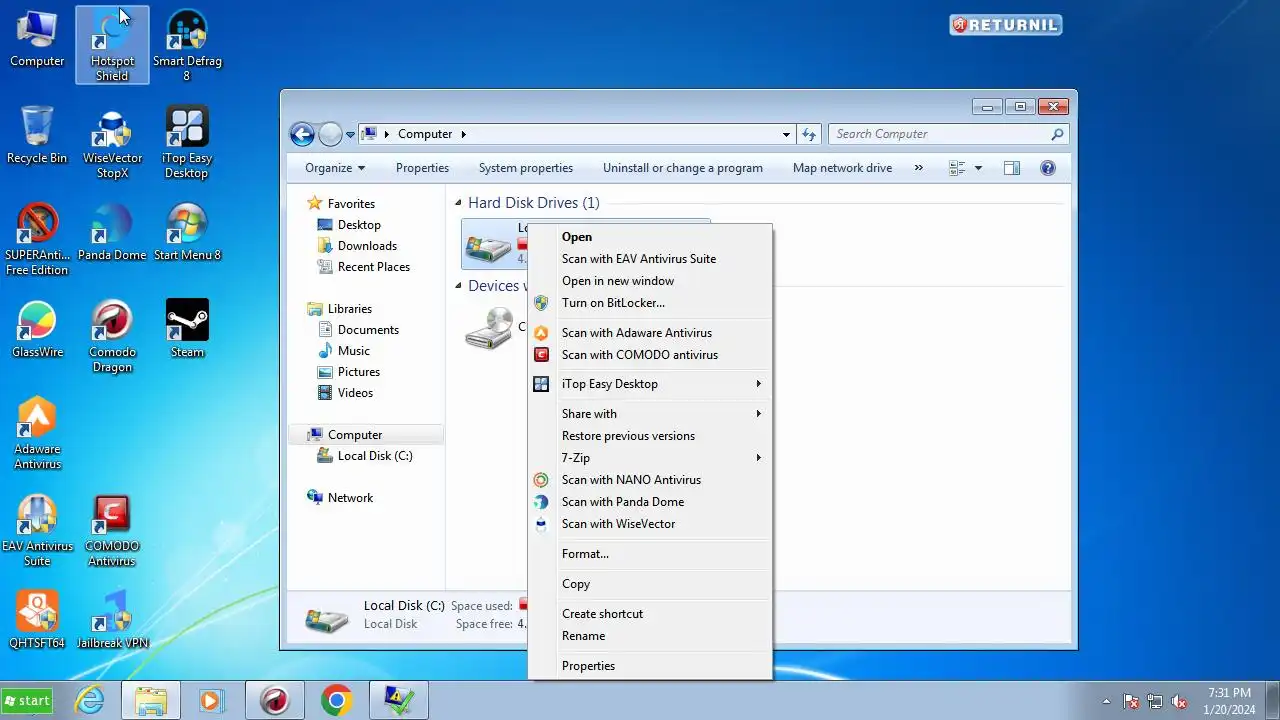Select the Adaware Antivirus desktop icon
The width and height of the screenshot is (1280, 720).
tap(37, 433)
